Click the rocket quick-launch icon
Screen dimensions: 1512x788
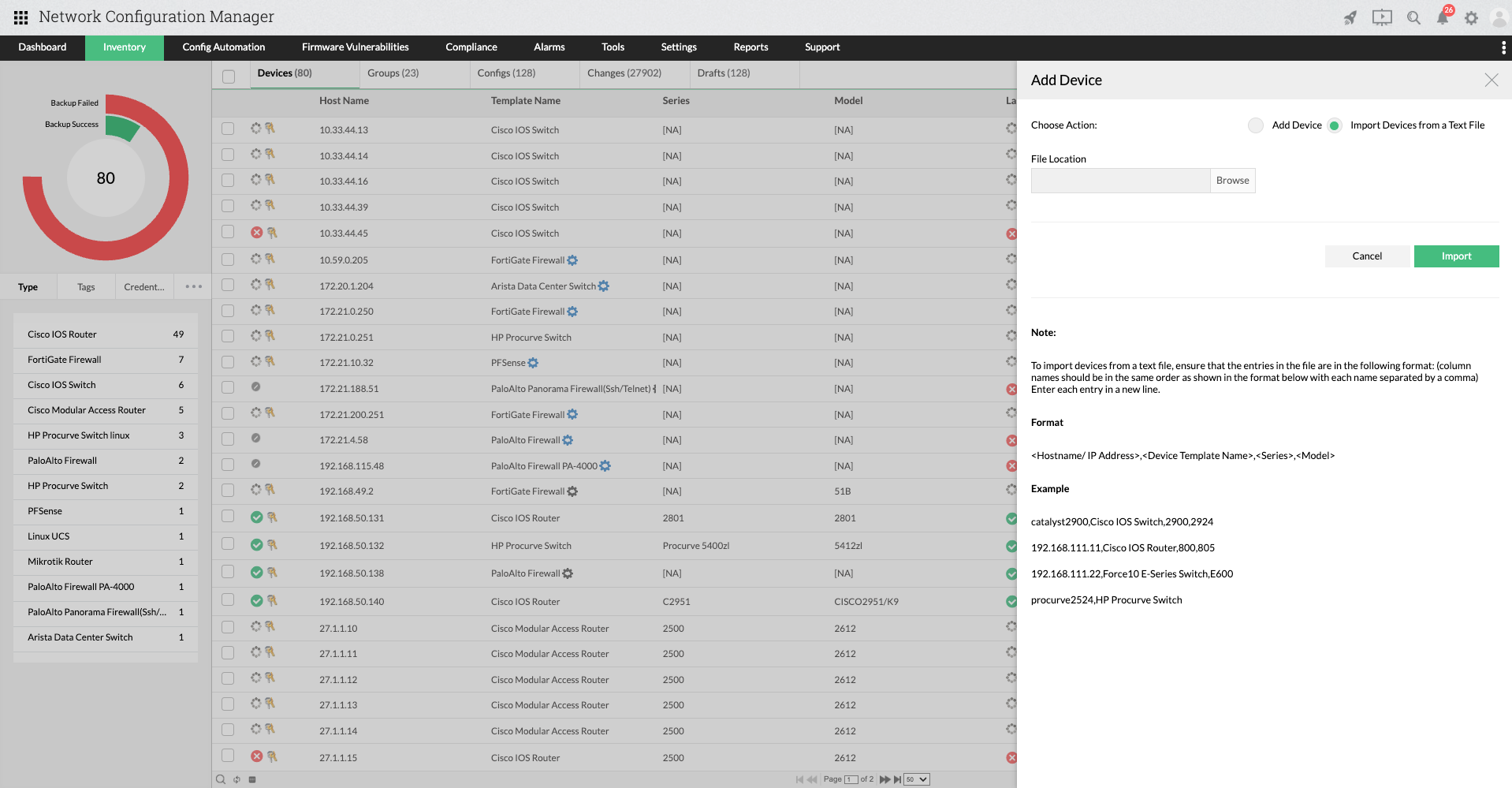click(x=1350, y=17)
